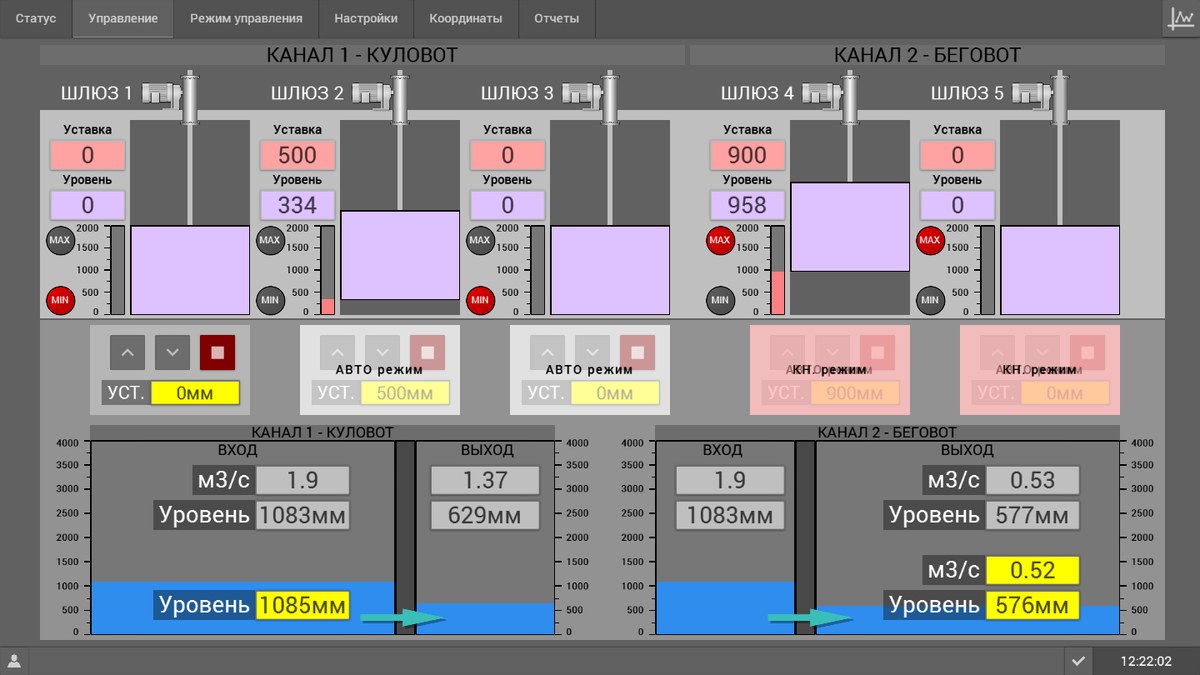Lower ШЛЮЗ 1 gate with the down arrow

coord(172,352)
